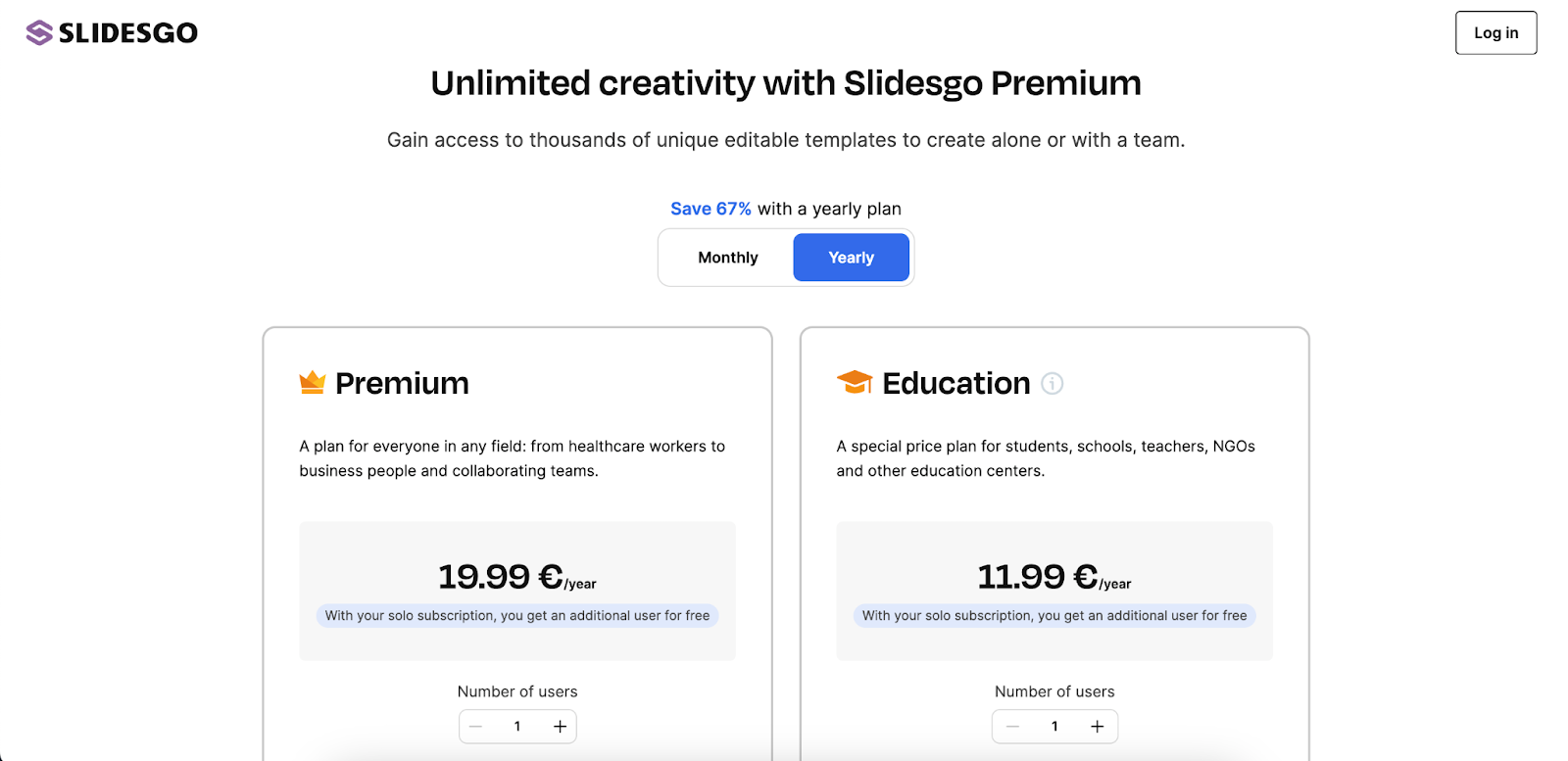The image size is (1568, 761).
Task: Click the Education plan heading
Action: [955, 383]
